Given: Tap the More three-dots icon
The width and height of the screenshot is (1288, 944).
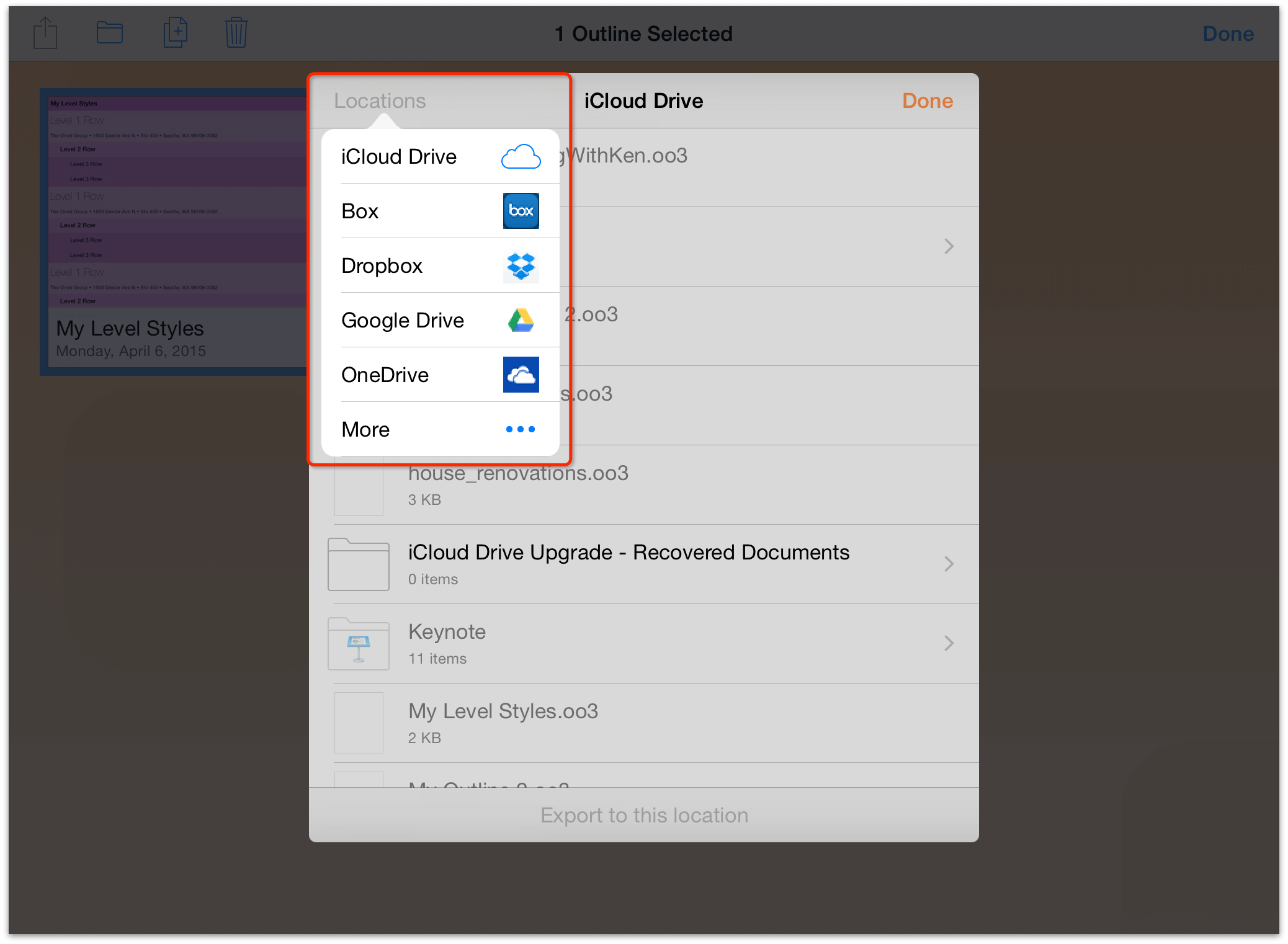Looking at the screenshot, I should coord(521,429).
